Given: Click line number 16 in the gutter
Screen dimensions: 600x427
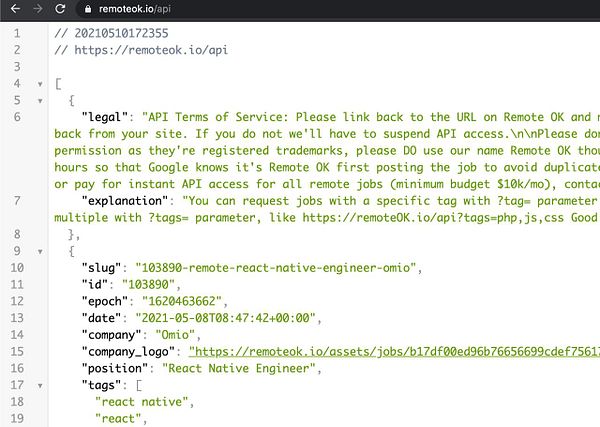Looking at the screenshot, I should coord(17,368).
